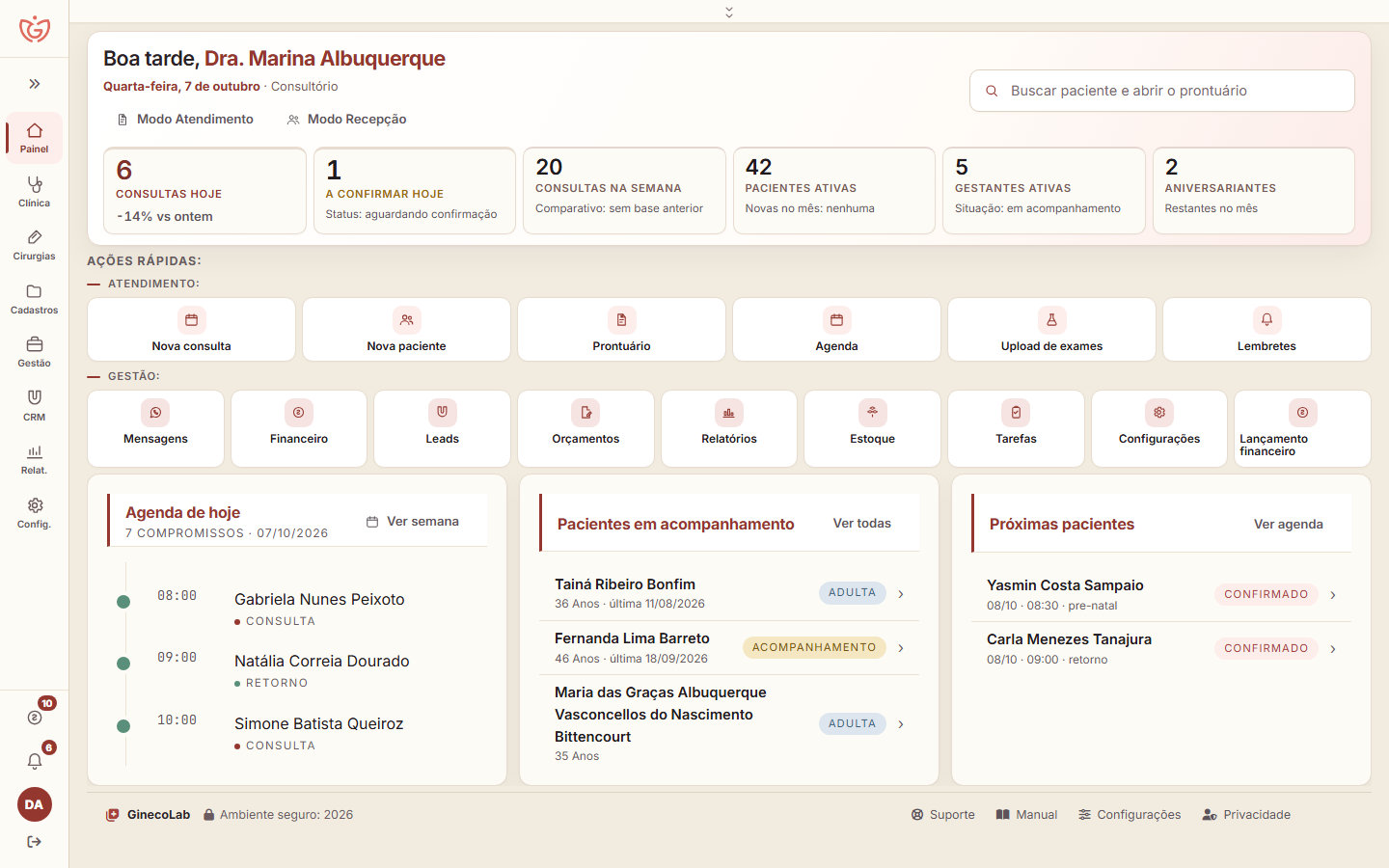1389x868 pixels.
Task: Open the Nova consulta quick action
Action: (x=191, y=330)
